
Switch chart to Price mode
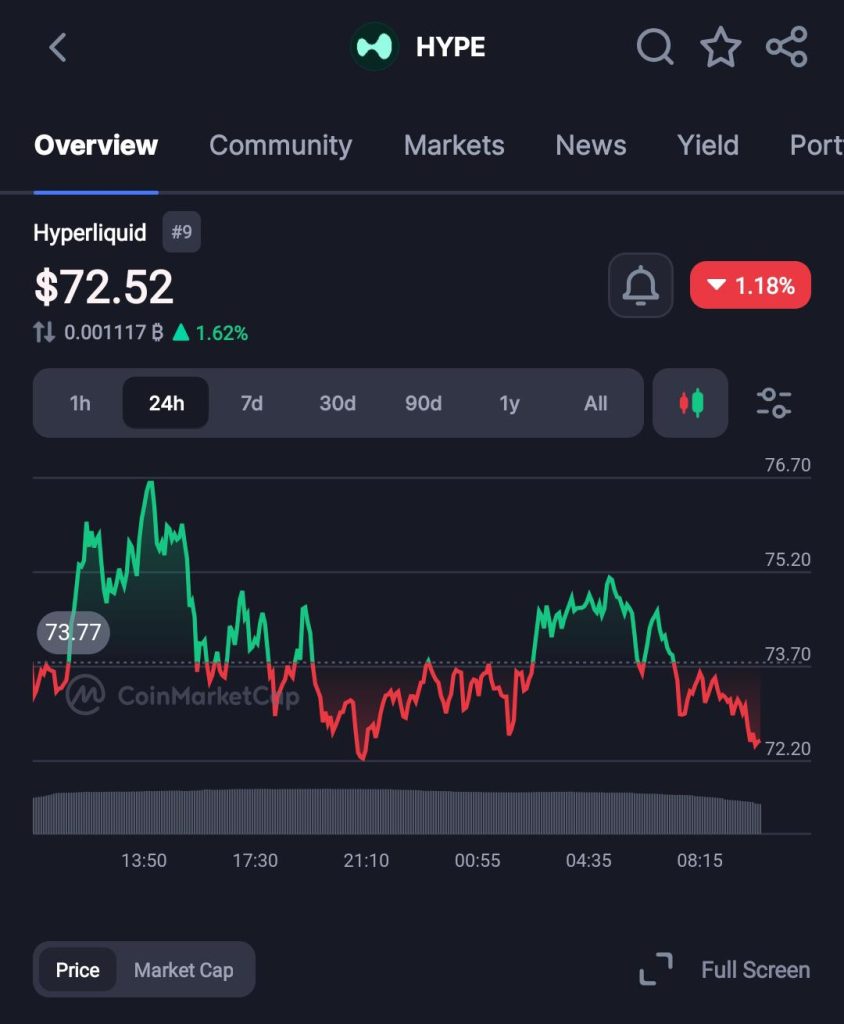78,970
